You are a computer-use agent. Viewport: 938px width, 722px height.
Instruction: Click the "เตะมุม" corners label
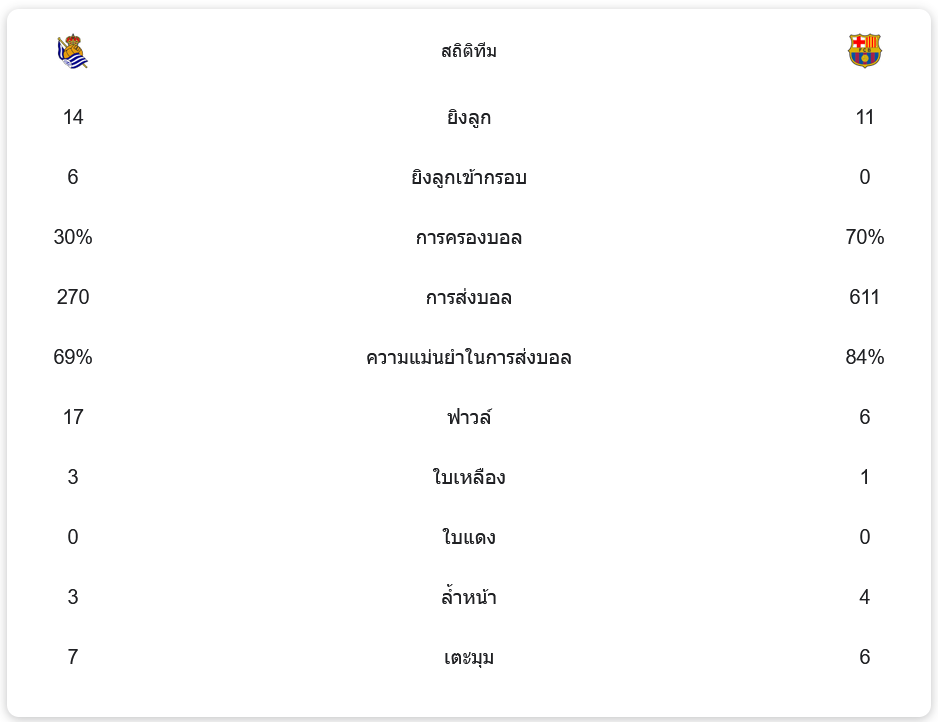click(x=468, y=658)
